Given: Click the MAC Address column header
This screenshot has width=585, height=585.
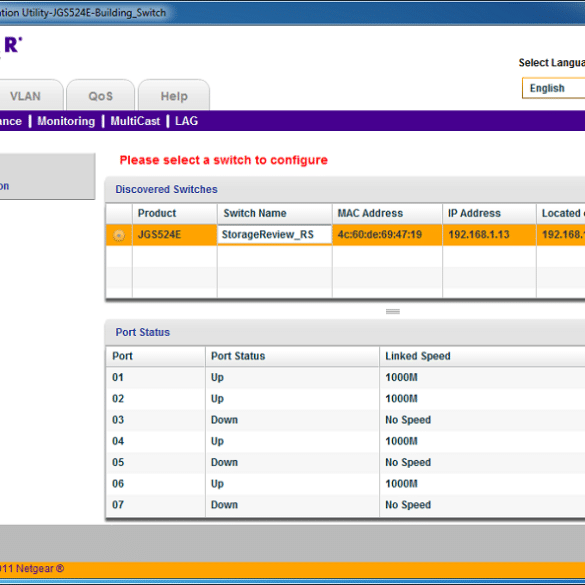Looking at the screenshot, I should tap(387, 213).
